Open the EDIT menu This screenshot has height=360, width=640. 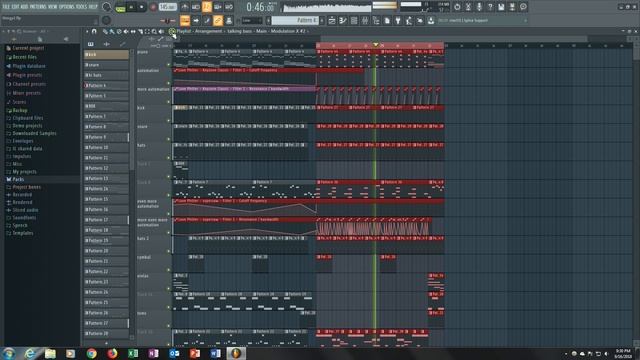click(x=16, y=7)
